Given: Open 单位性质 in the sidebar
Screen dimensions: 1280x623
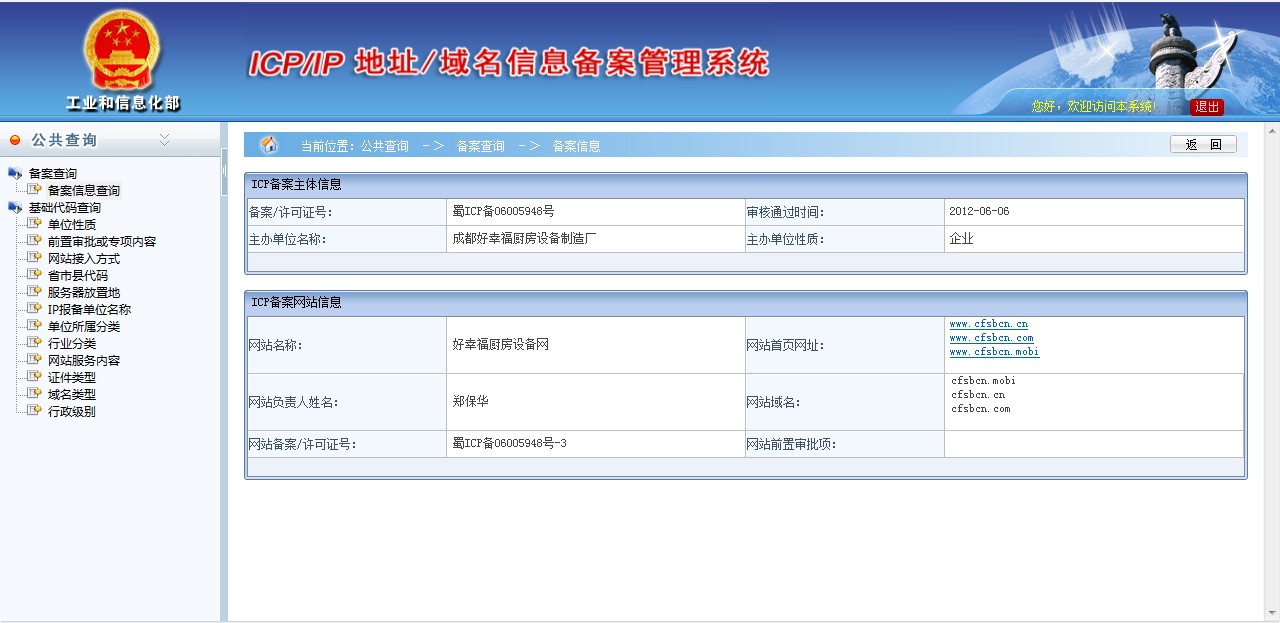Looking at the screenshot, I should click(x=72, y=225).
